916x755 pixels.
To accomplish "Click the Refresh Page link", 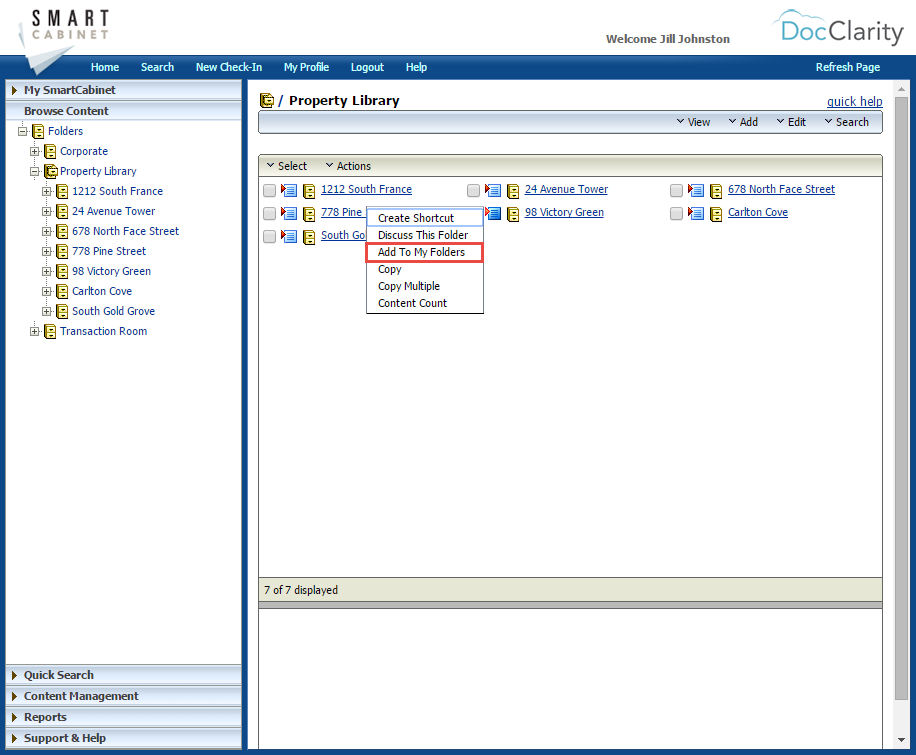I will [x=847, y=67].
